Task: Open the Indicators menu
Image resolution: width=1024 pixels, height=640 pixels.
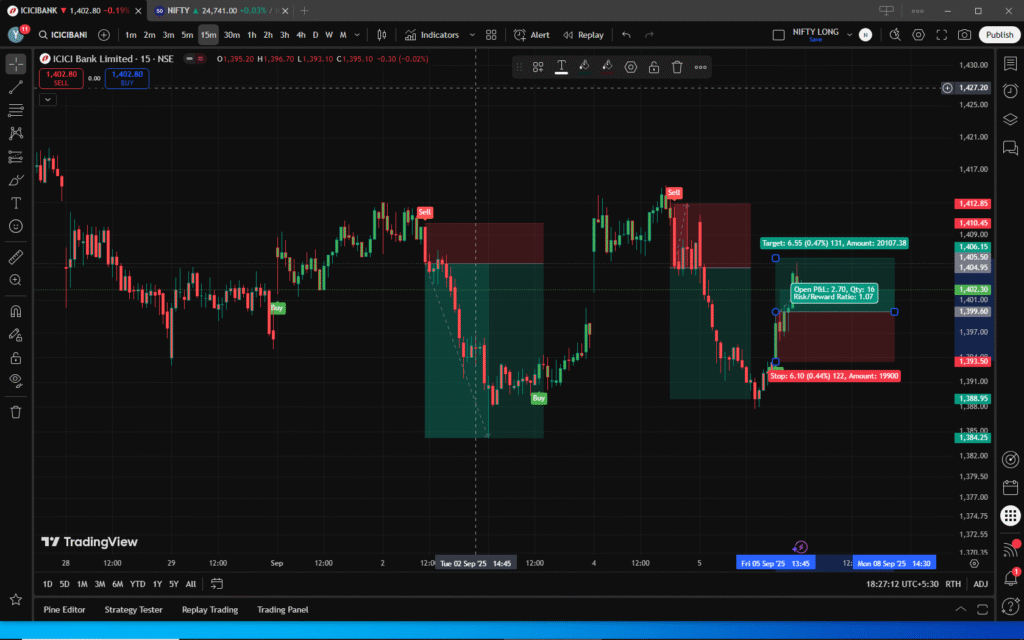Action: 432,35
